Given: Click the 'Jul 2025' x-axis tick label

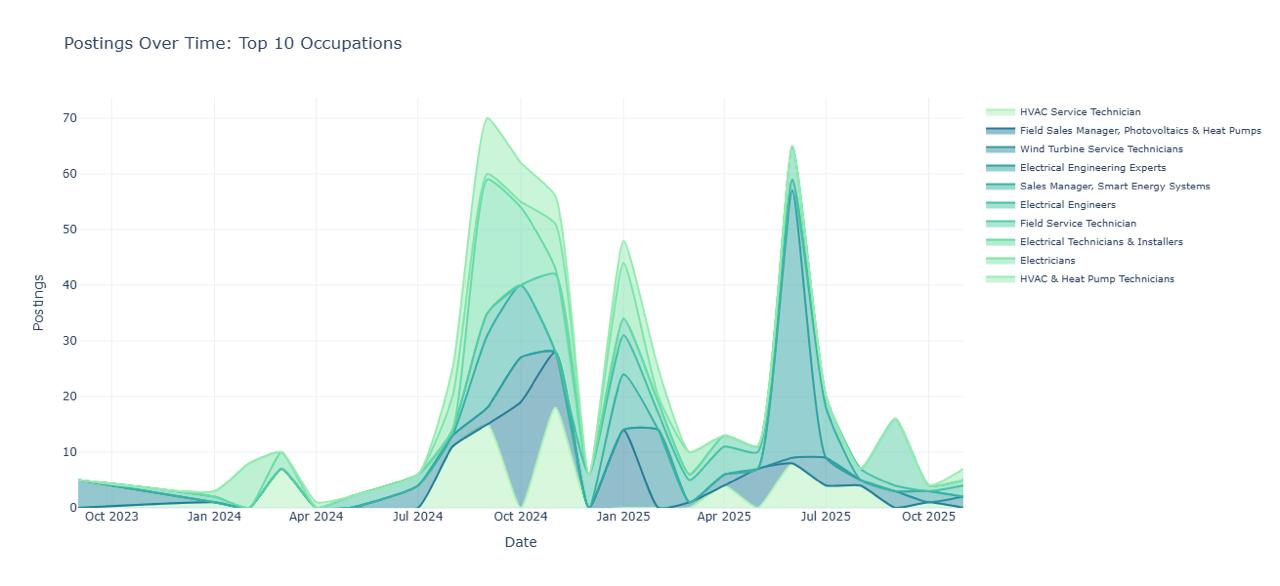Looking at the screenshot, I should point(825,517).
